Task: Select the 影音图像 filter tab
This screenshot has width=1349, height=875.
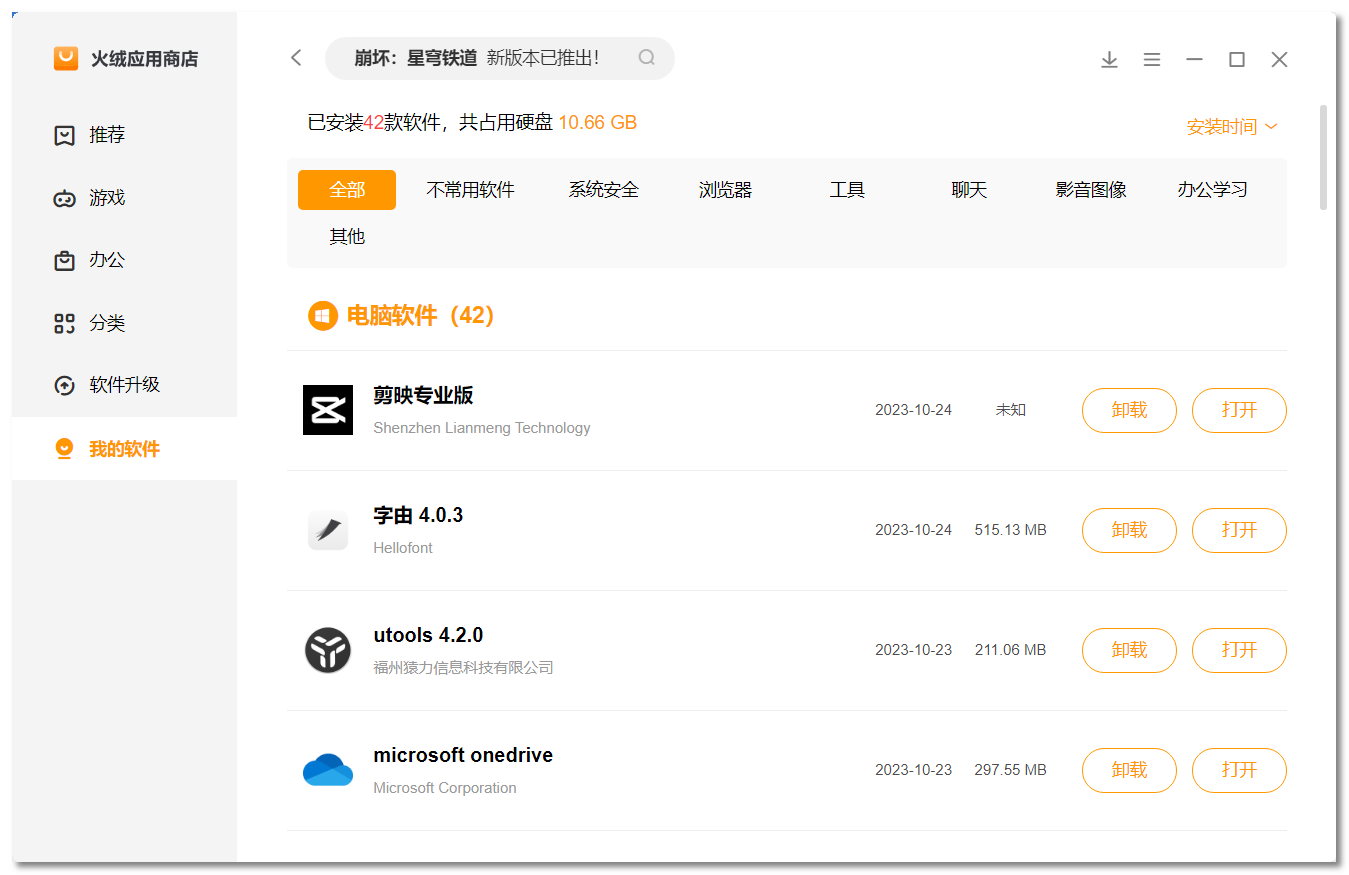Action: [x=1091, y=190]
